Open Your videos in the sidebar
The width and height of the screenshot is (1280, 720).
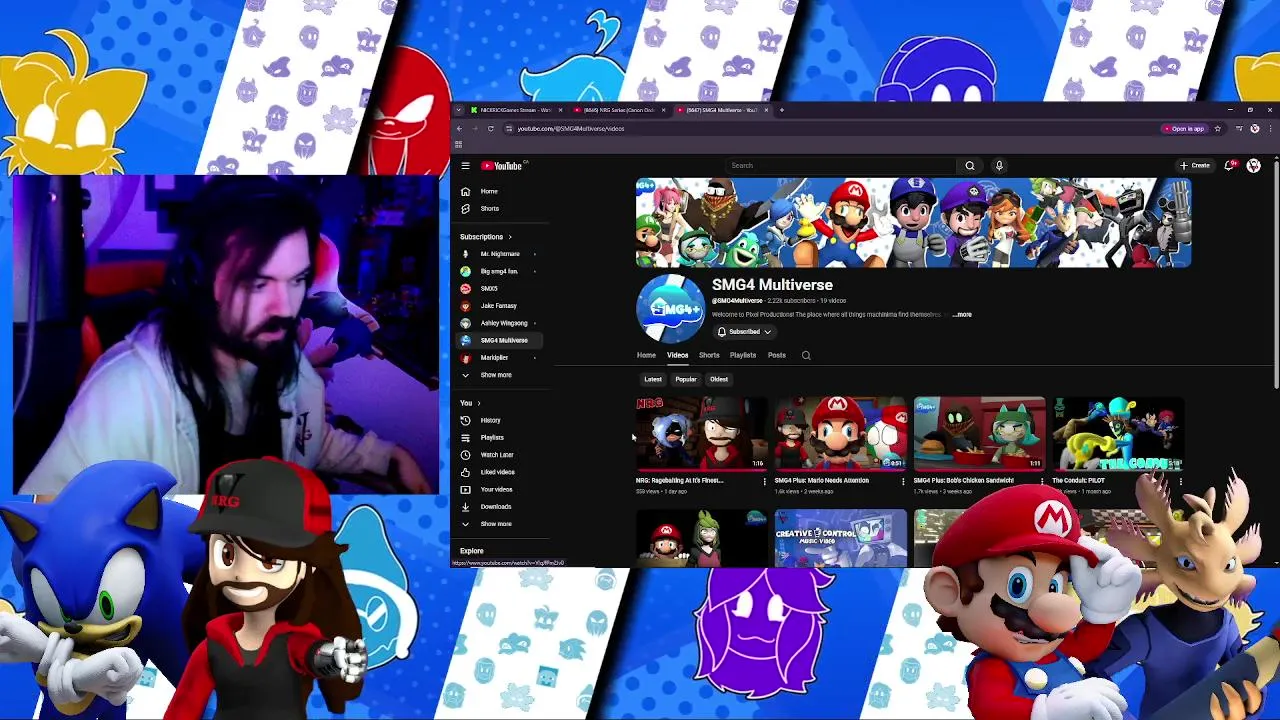[x=496, y=490]
